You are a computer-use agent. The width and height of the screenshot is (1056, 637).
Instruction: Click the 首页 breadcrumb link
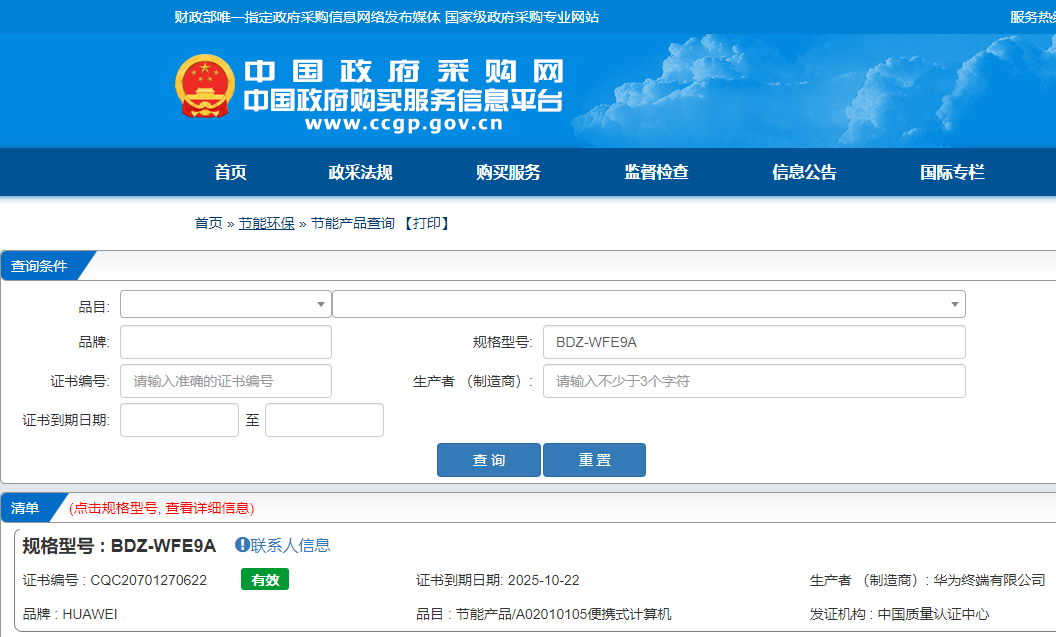(x=209, y=223)
